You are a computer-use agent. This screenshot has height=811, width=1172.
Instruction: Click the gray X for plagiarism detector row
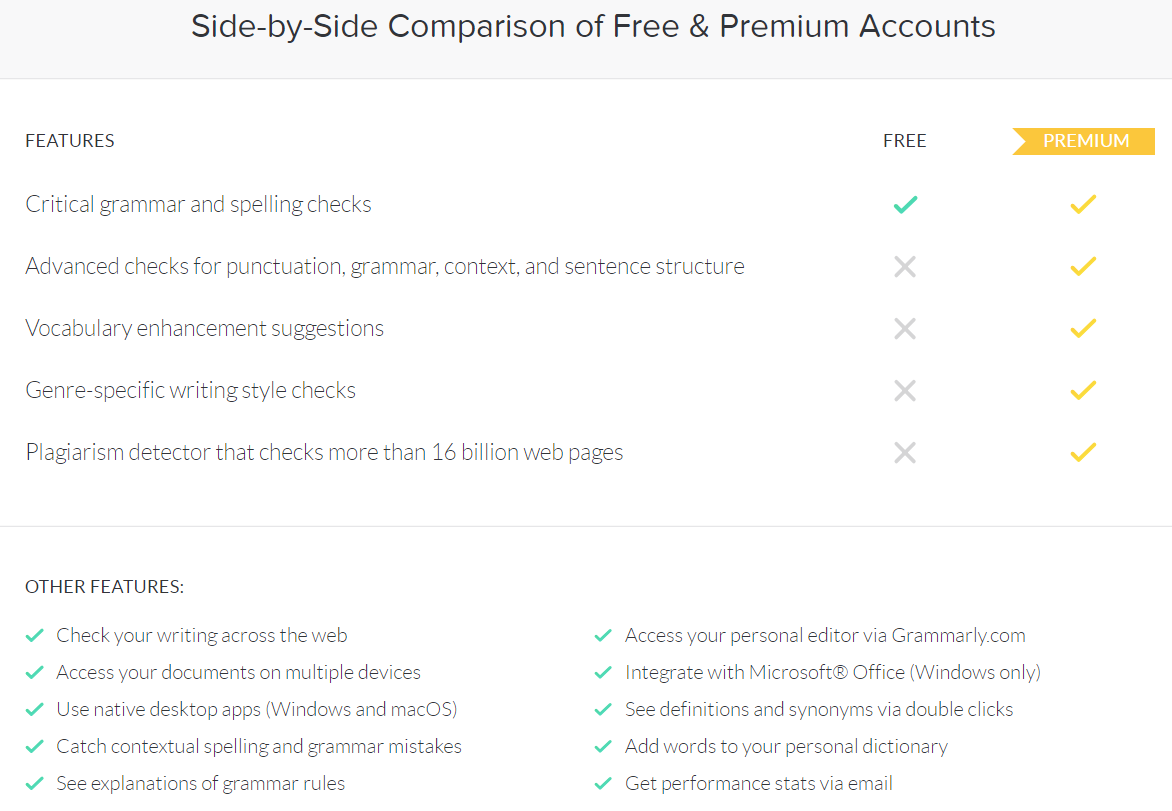click(905, 452)
